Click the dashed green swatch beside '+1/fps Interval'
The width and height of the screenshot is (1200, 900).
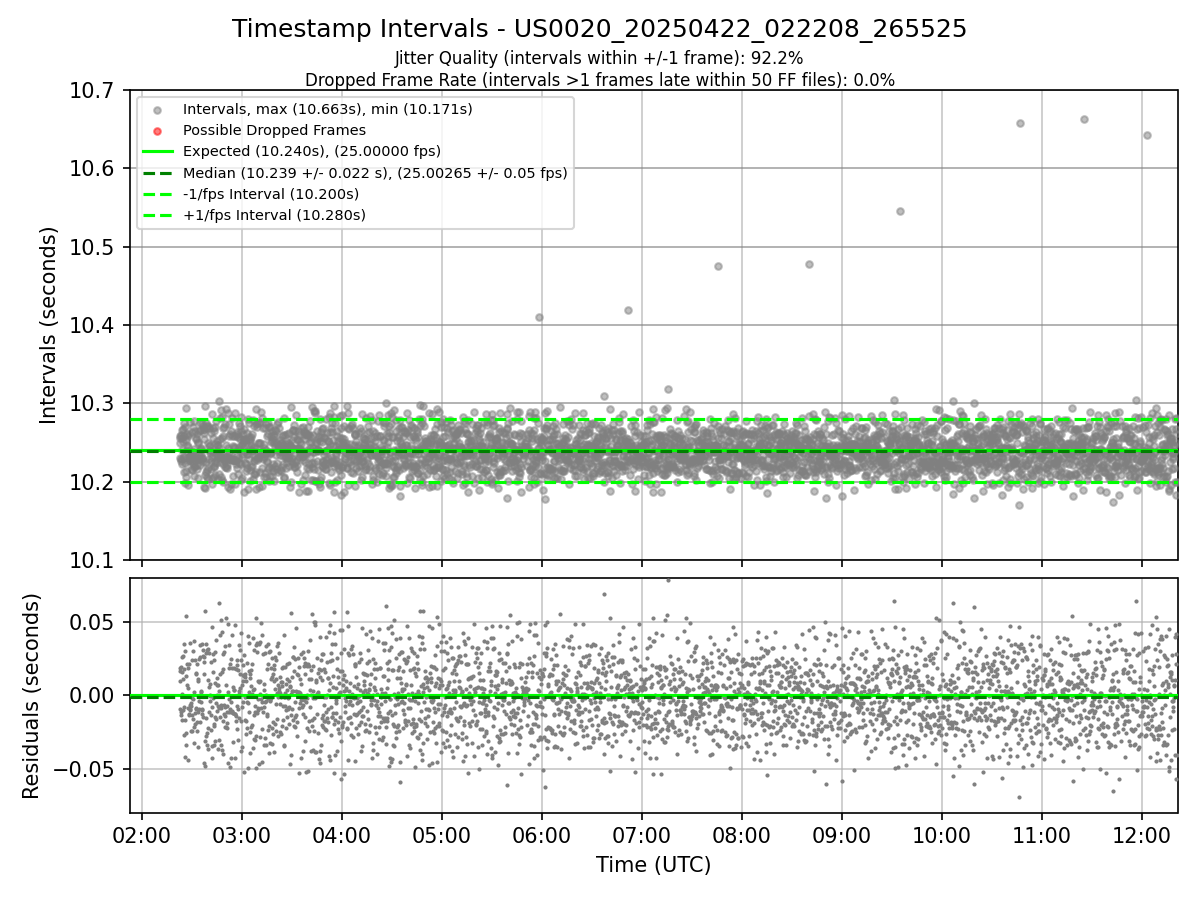click(x=157, y=215)
